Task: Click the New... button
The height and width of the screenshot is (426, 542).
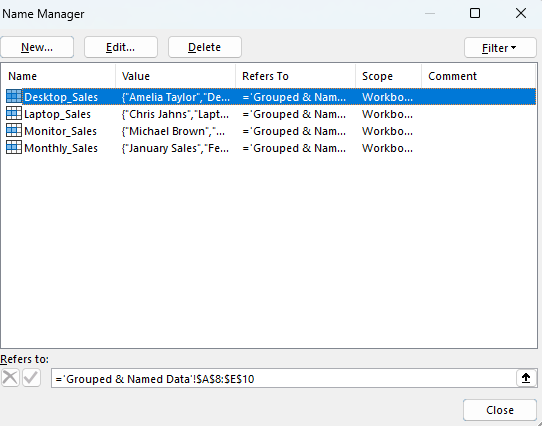Action: 37,47
